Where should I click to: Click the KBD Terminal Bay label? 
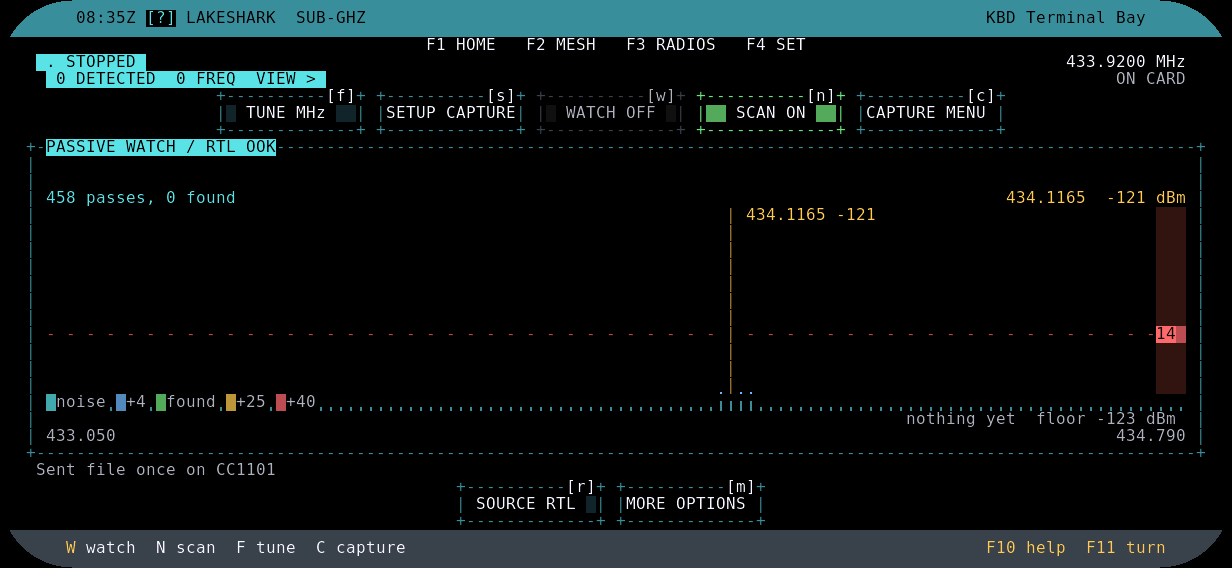pyautogui.click(x=1066, y=18)
